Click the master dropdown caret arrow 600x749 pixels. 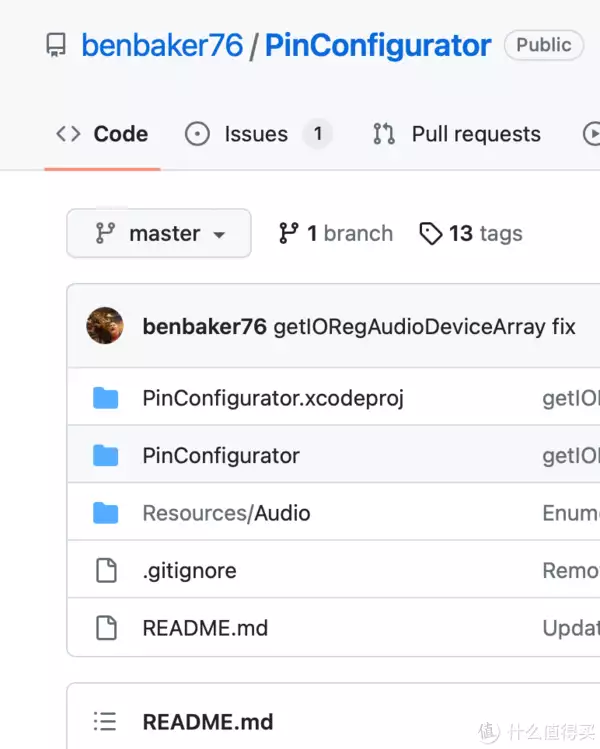tap(219, 235)
